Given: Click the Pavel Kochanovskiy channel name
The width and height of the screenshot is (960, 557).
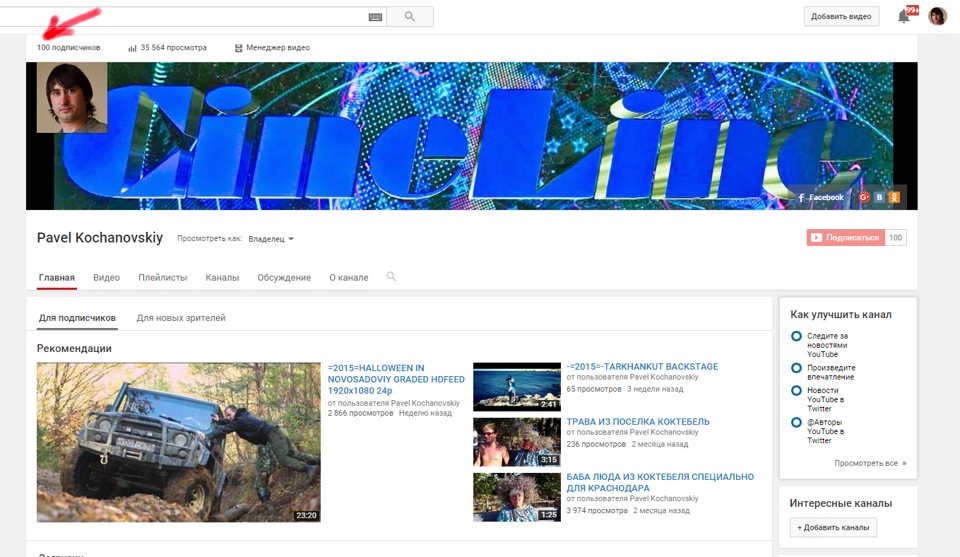Looking at the screenshot, I should (100, 237).
